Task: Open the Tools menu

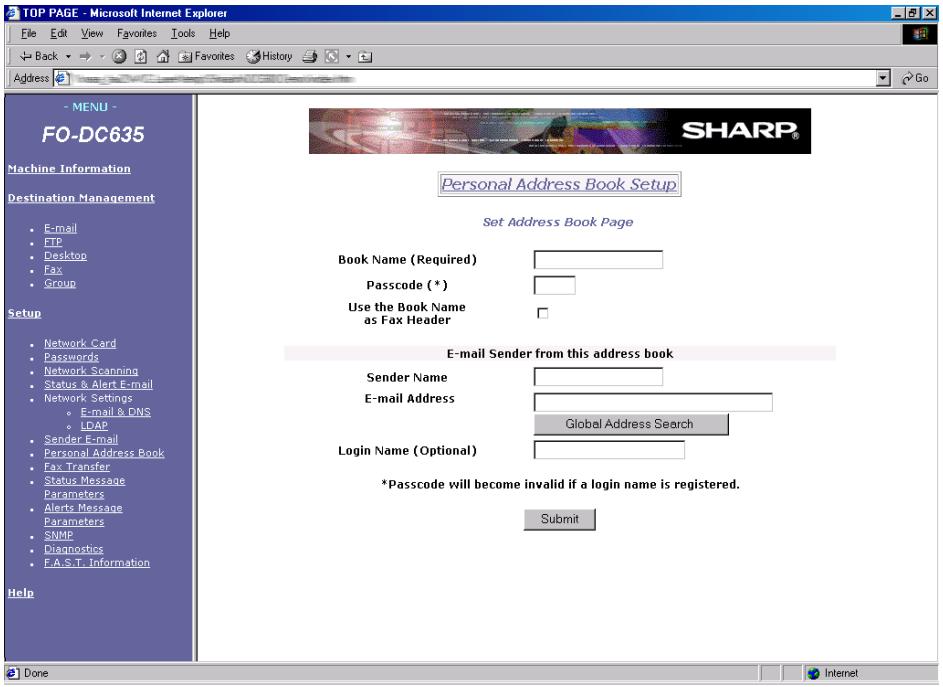Action: click(x=183, y=34)
